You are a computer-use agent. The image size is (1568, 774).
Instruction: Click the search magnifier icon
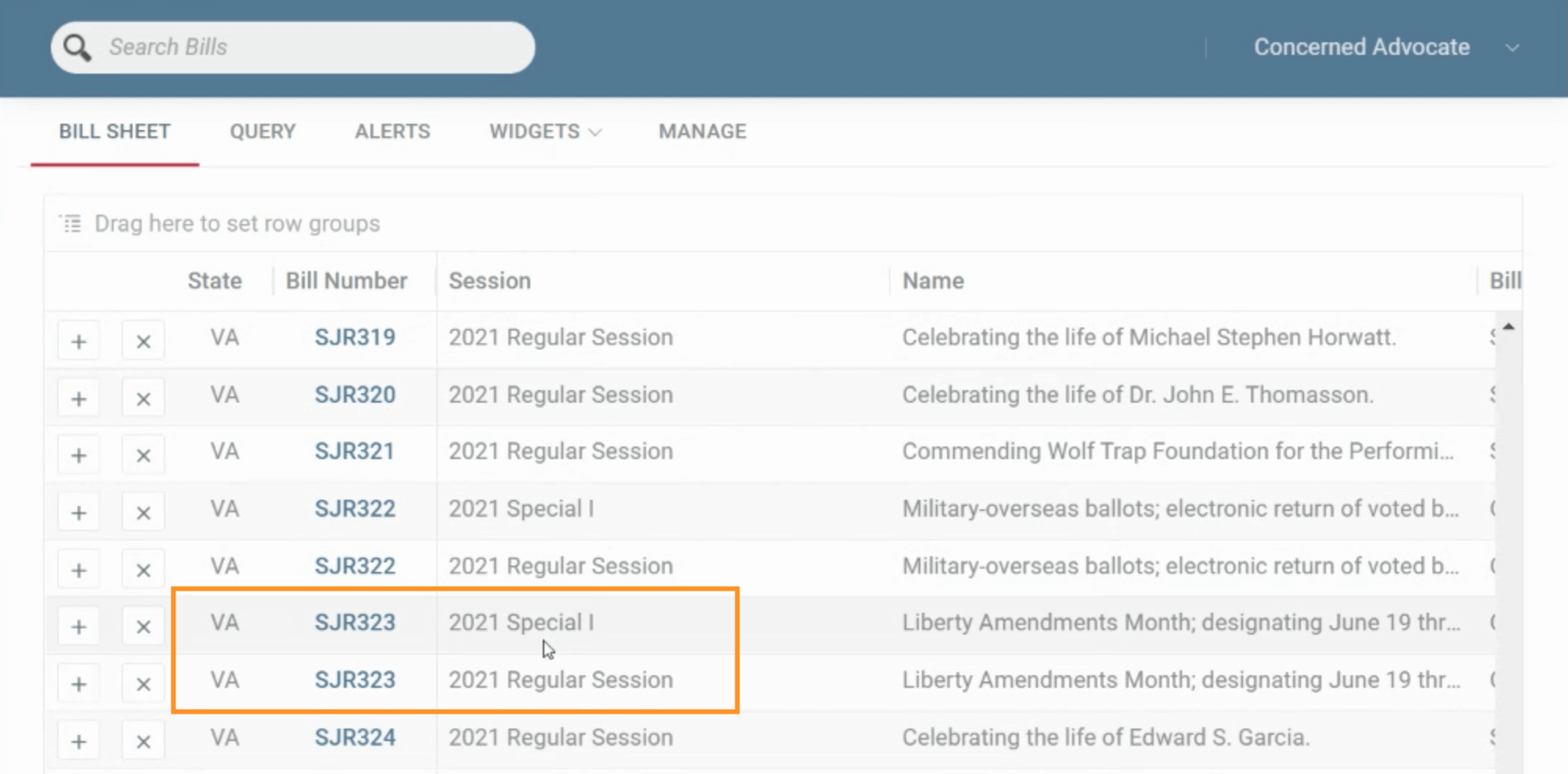[77, 48]
